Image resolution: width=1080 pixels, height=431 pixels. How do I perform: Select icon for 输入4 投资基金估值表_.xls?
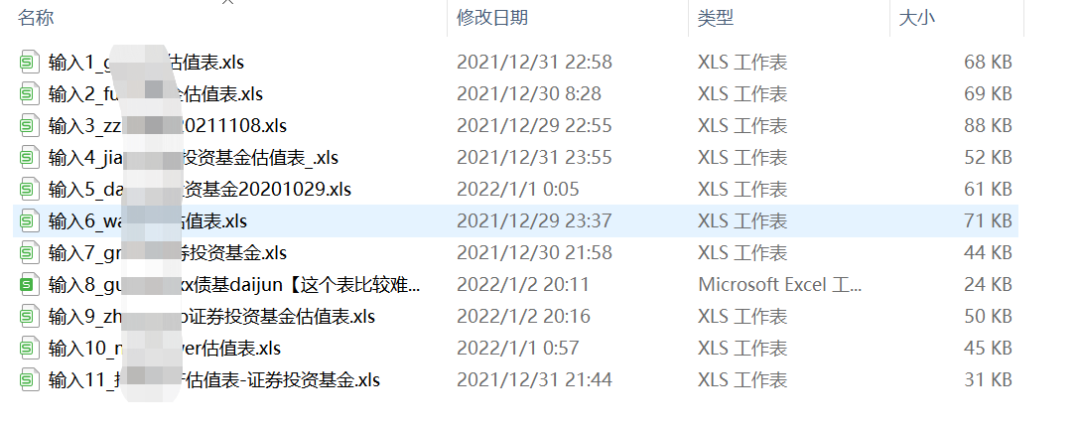(30, 158)
